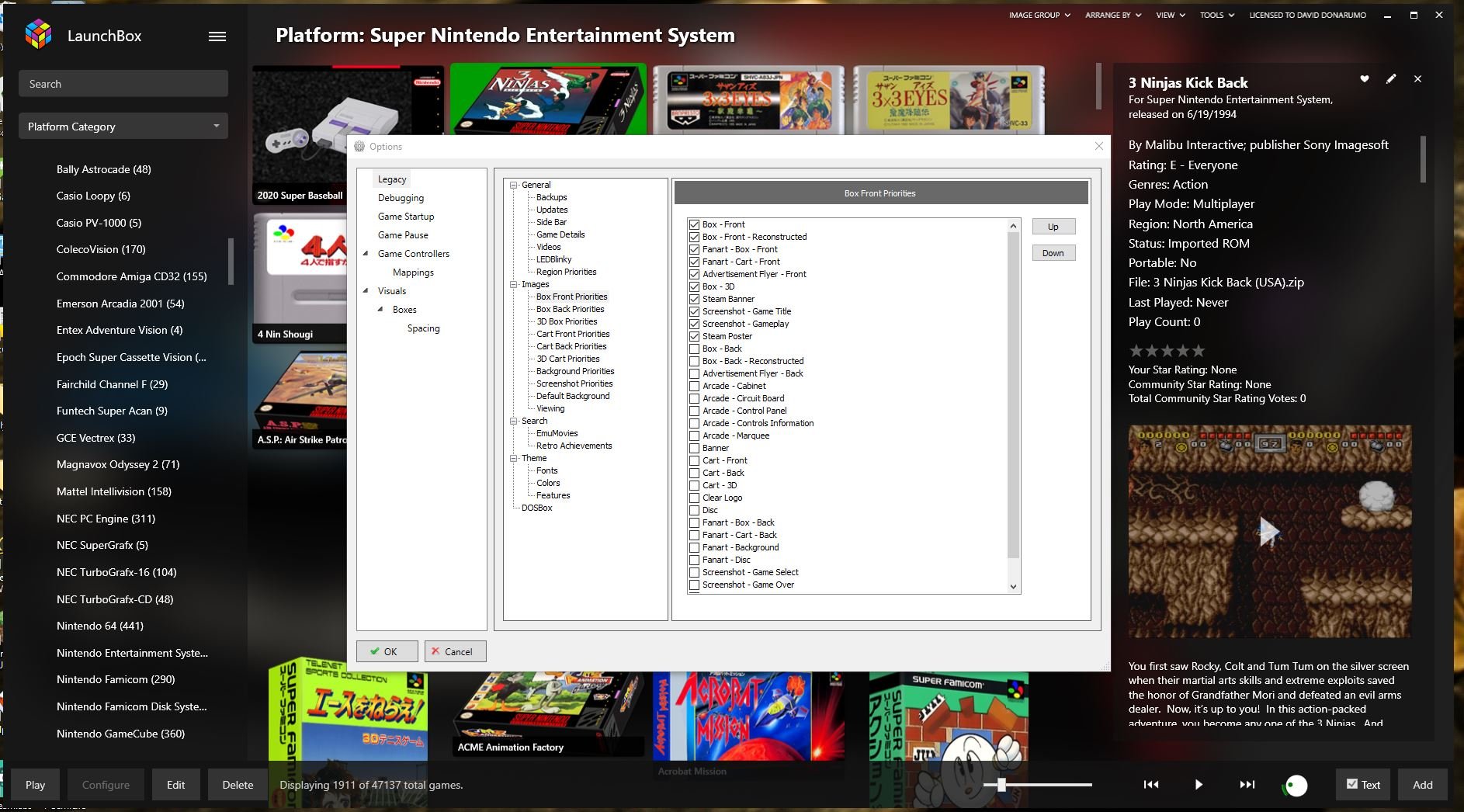Open the Tools menu

tap(1216, 15)
